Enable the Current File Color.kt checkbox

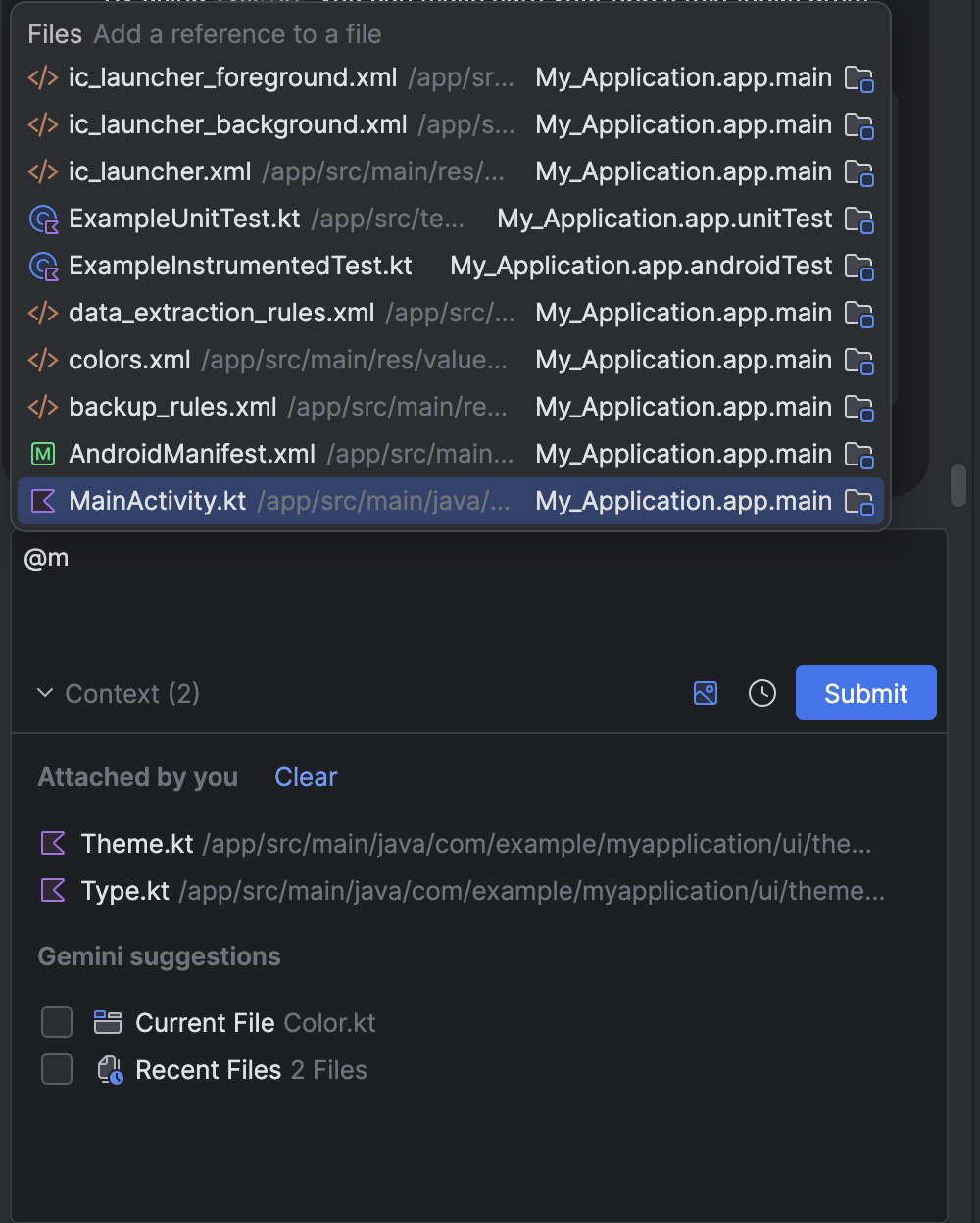[57, 1022]
